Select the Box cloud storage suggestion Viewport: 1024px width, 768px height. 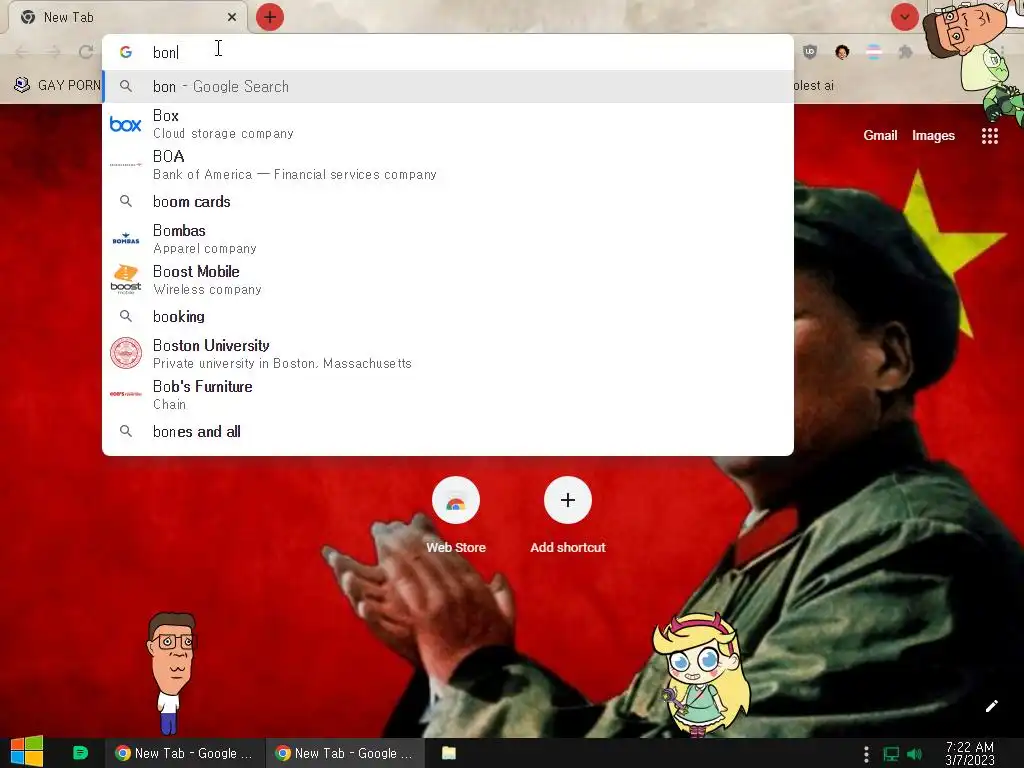[x=448, y=123]
